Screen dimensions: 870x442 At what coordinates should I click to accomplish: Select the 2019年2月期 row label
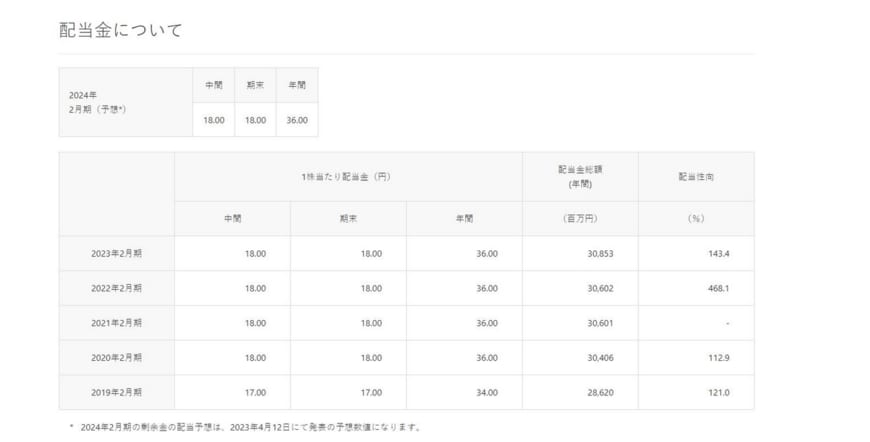[x=117, y=393]
